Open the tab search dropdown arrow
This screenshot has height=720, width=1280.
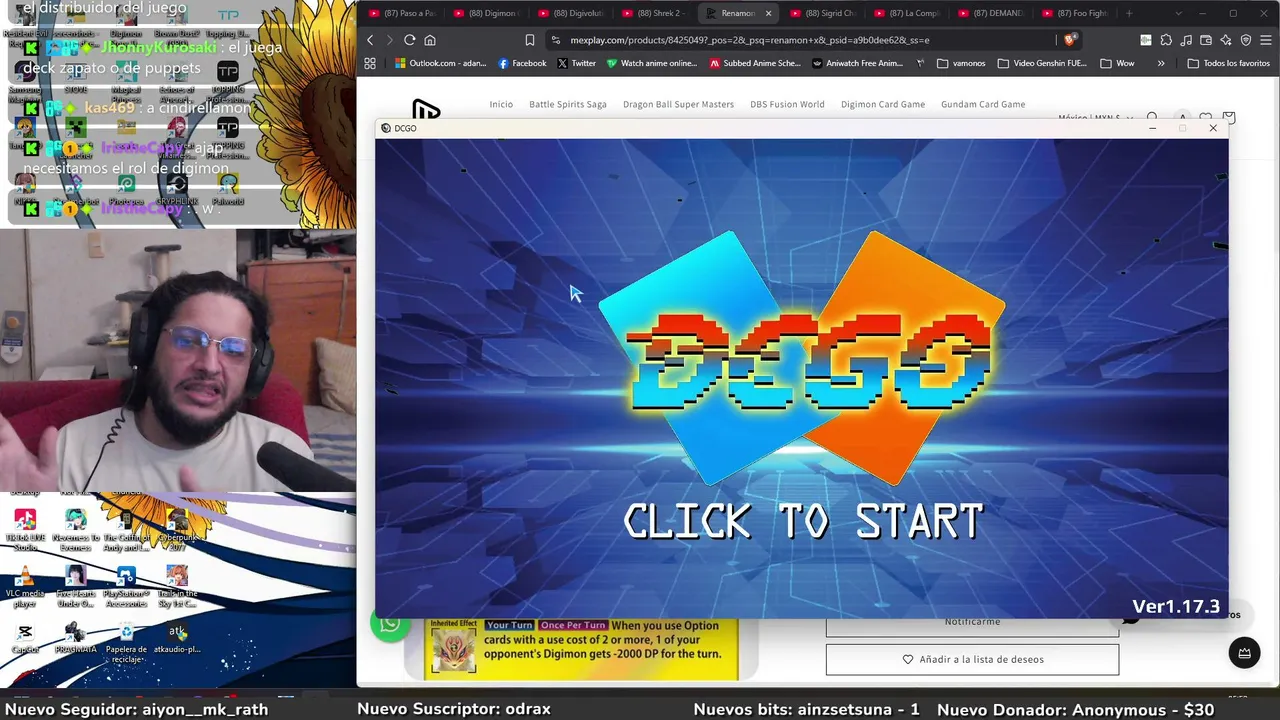coord(1178,13)
